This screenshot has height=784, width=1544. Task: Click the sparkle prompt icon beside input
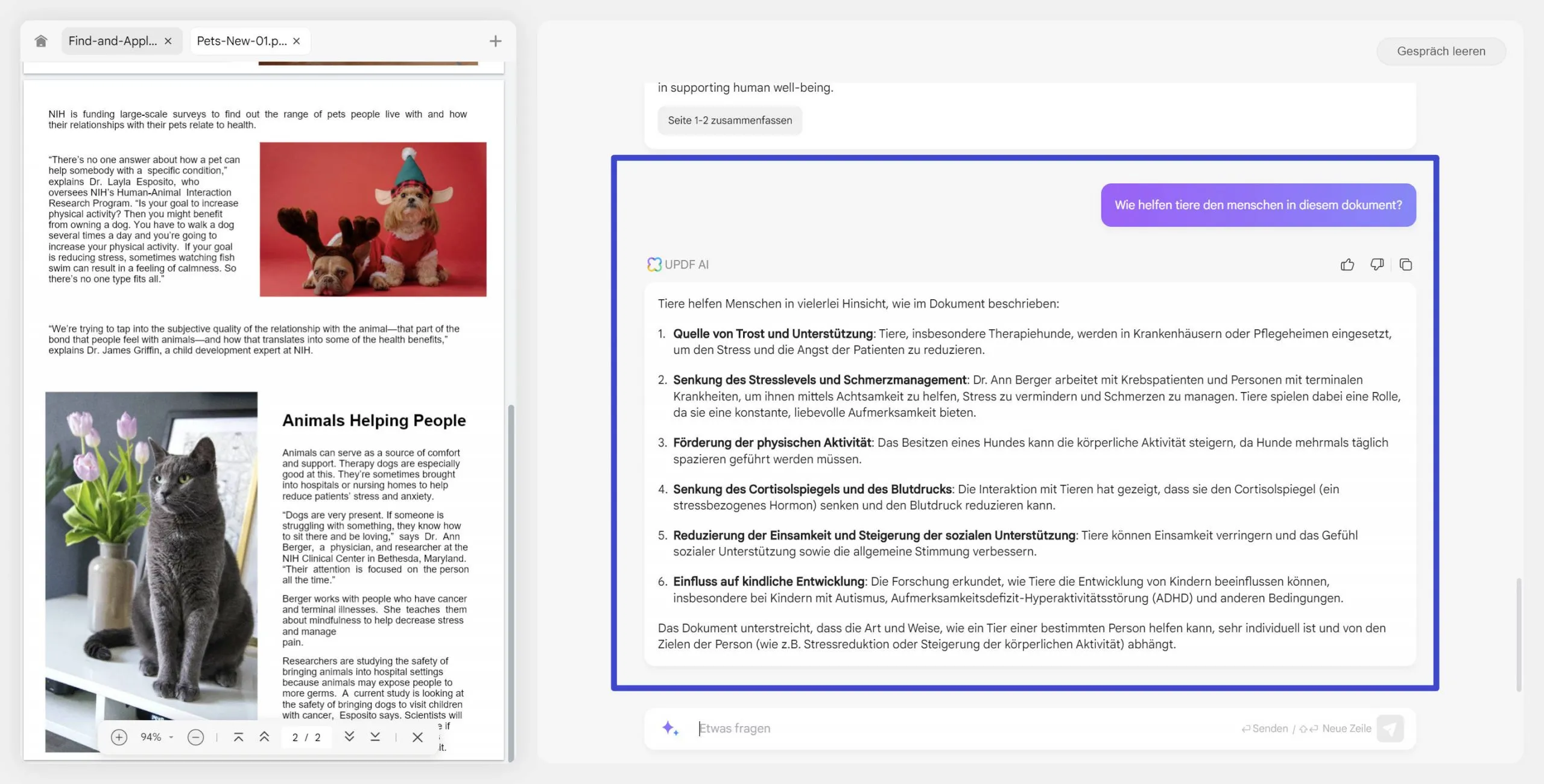[x=670, y=729]
